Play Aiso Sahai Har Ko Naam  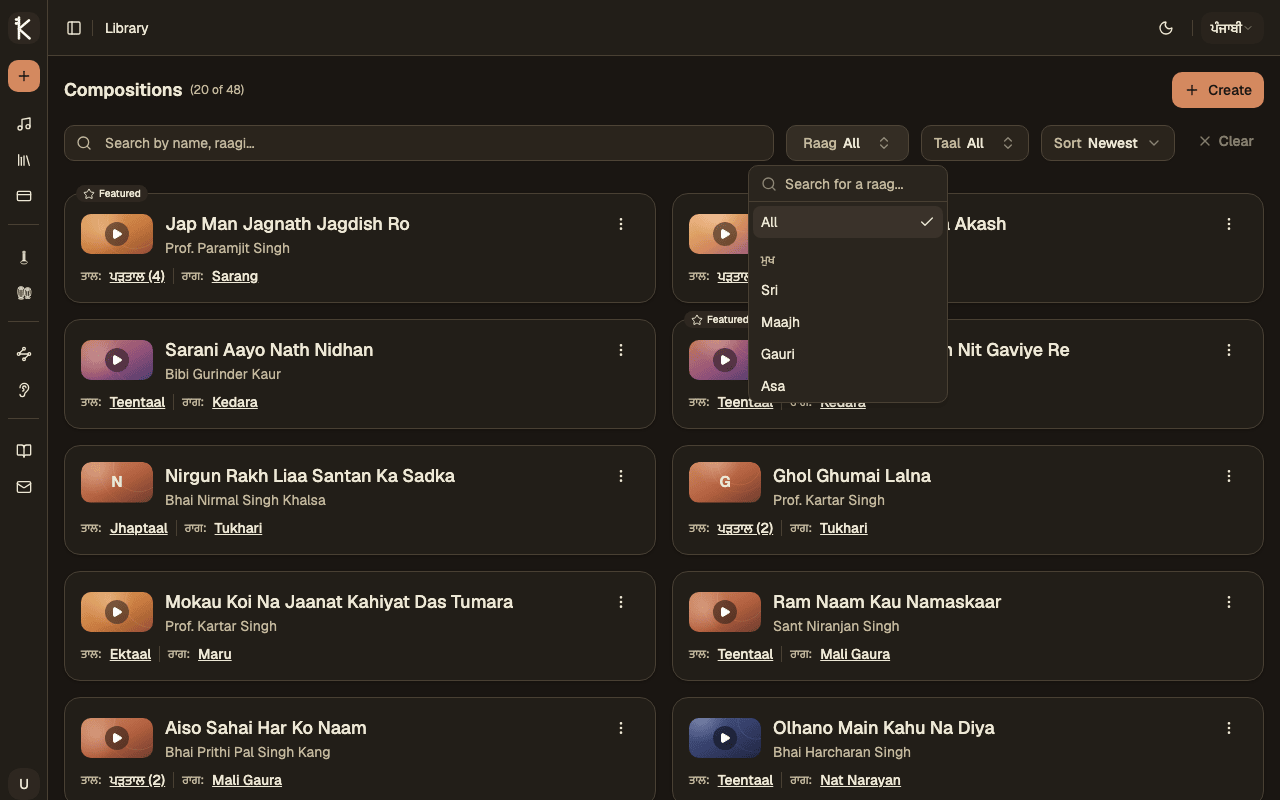coord(117,738)
